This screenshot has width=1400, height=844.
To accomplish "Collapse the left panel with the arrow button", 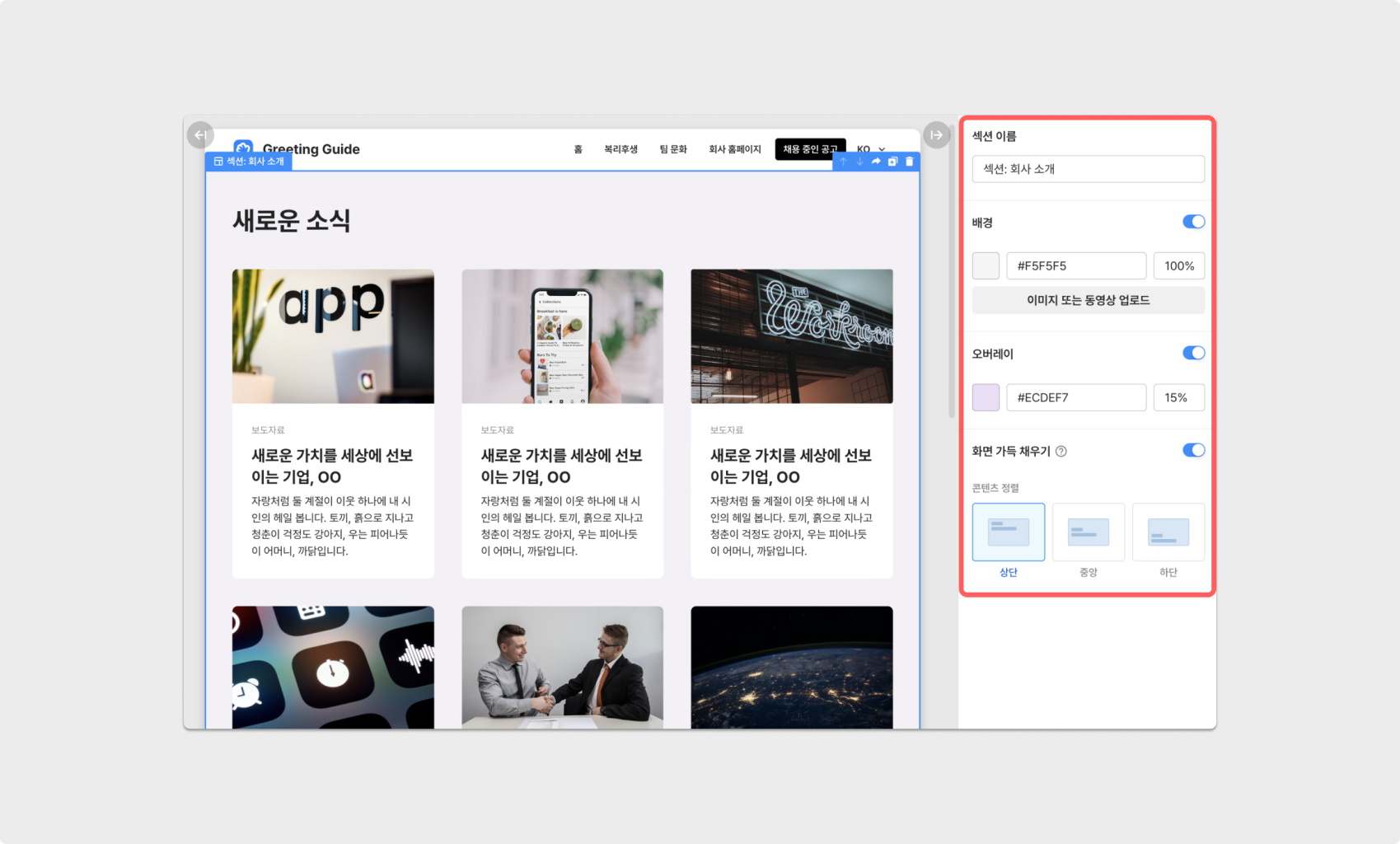I will point(200,134).
